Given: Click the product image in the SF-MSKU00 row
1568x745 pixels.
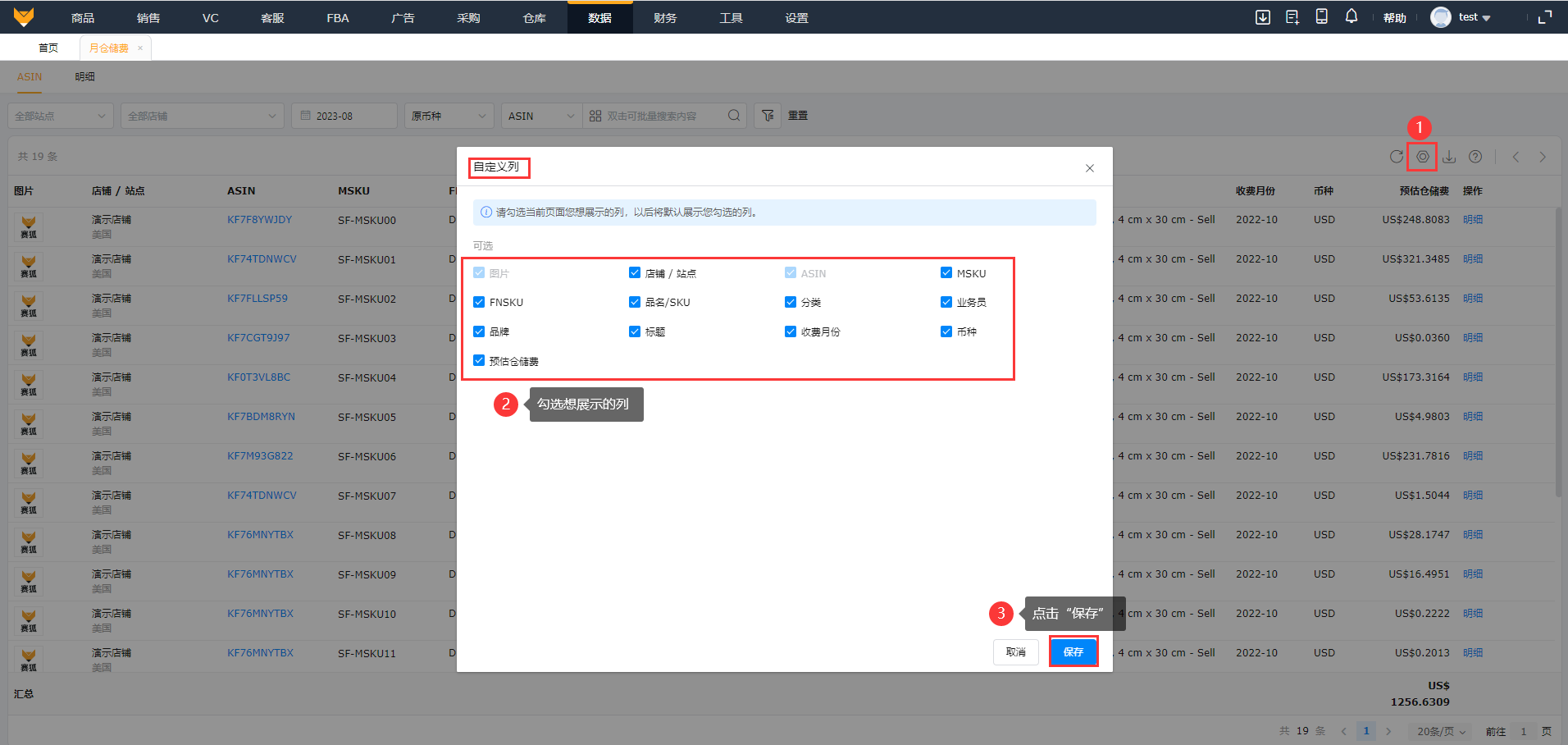Looking at the screenshot, I should pyautogui.click(x=29, y=226).
